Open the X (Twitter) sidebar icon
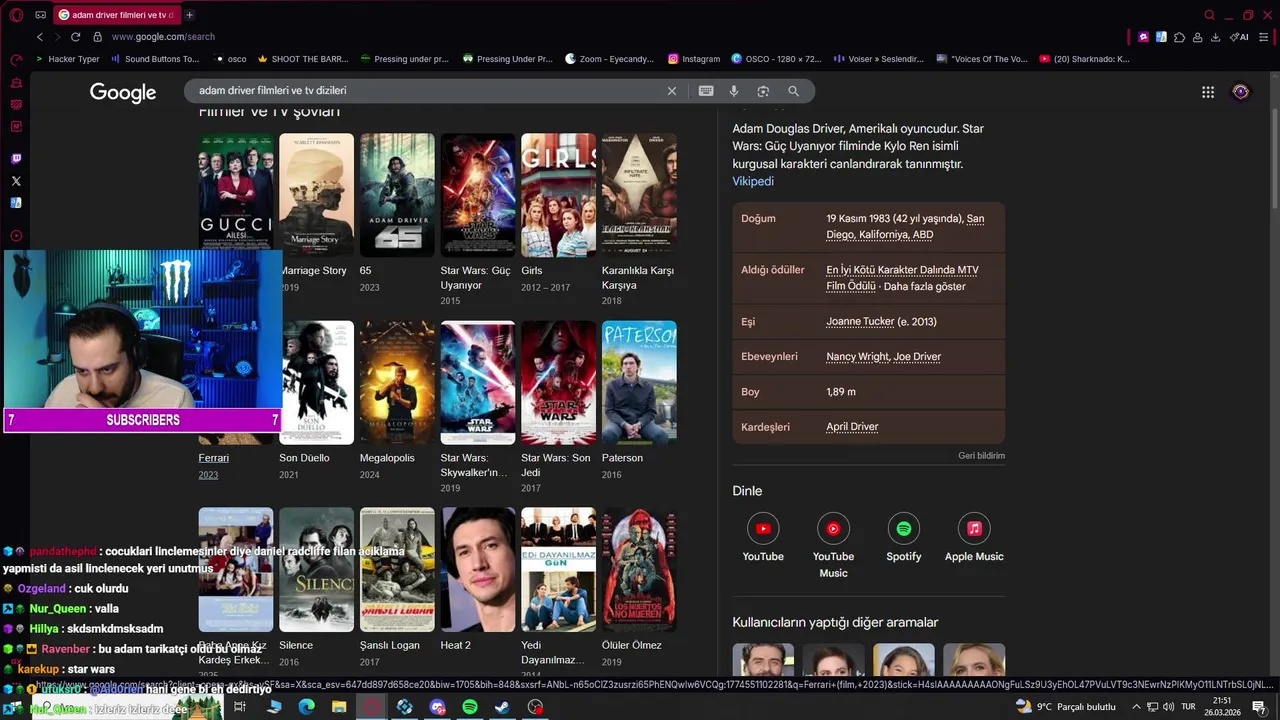 click(16, 181)
